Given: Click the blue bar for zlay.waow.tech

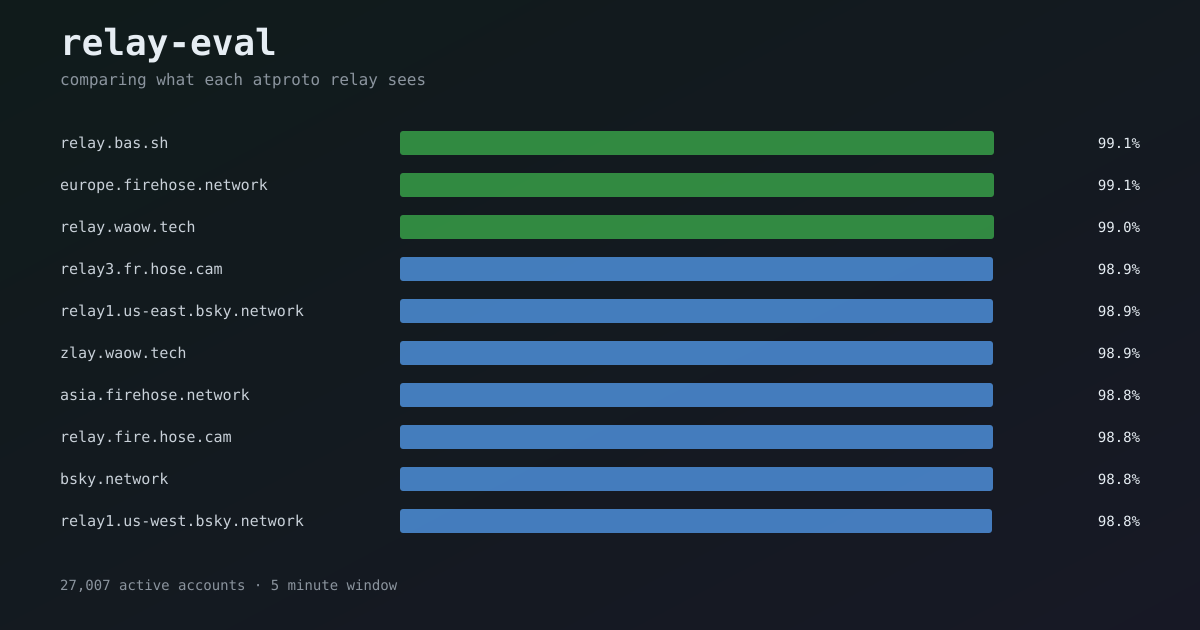Looking at the screenshot, I should (696, 353).
